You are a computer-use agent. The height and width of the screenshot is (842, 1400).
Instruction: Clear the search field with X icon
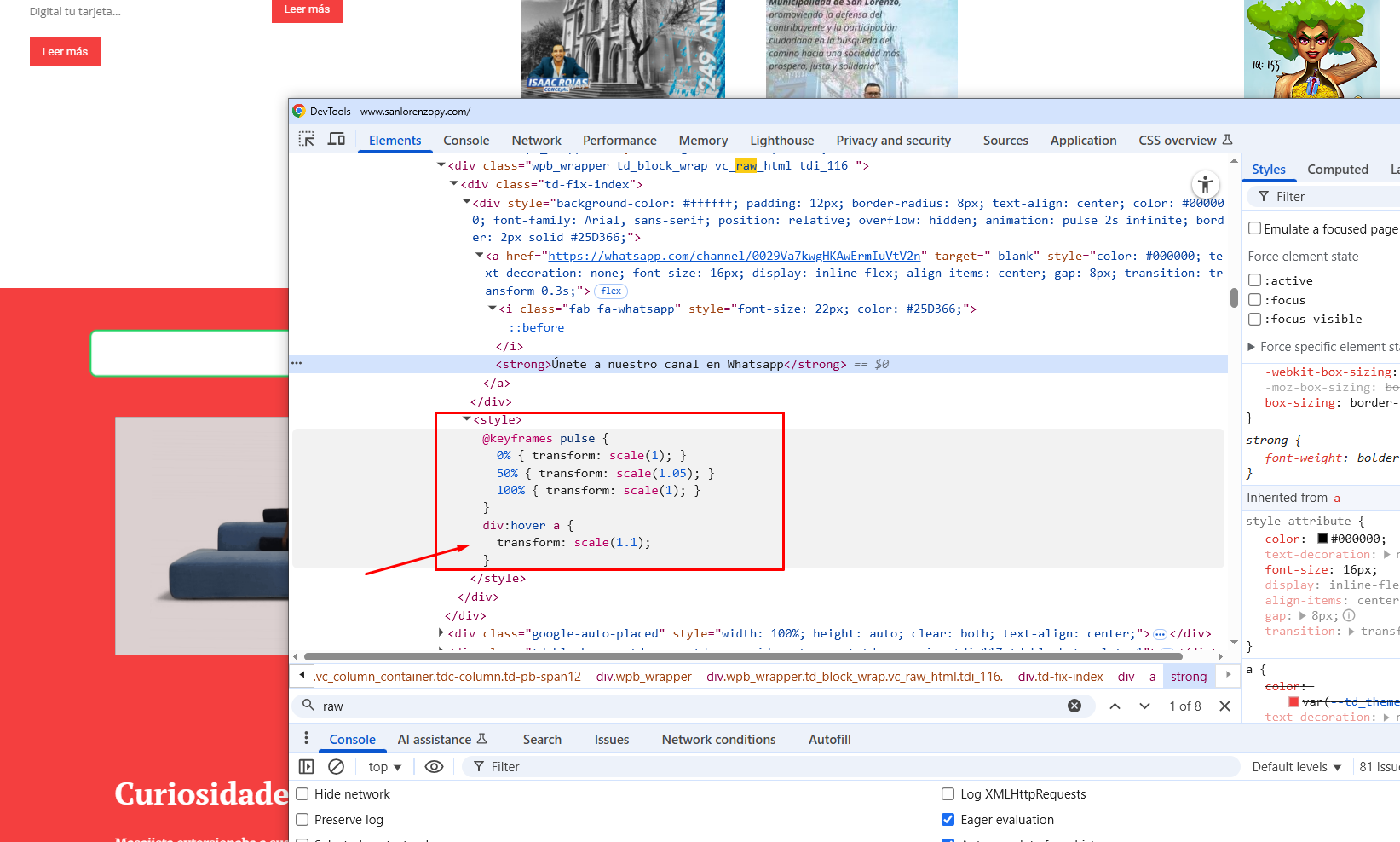point(1074,706)
